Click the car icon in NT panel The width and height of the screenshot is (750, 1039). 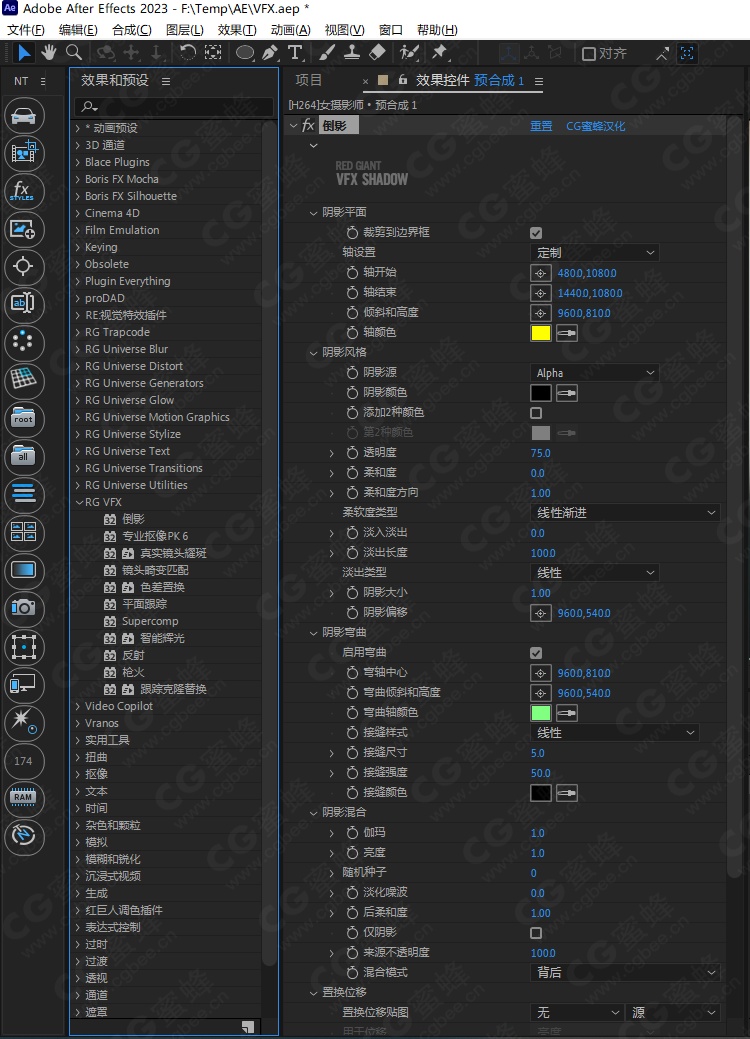(x=24, y=116)
